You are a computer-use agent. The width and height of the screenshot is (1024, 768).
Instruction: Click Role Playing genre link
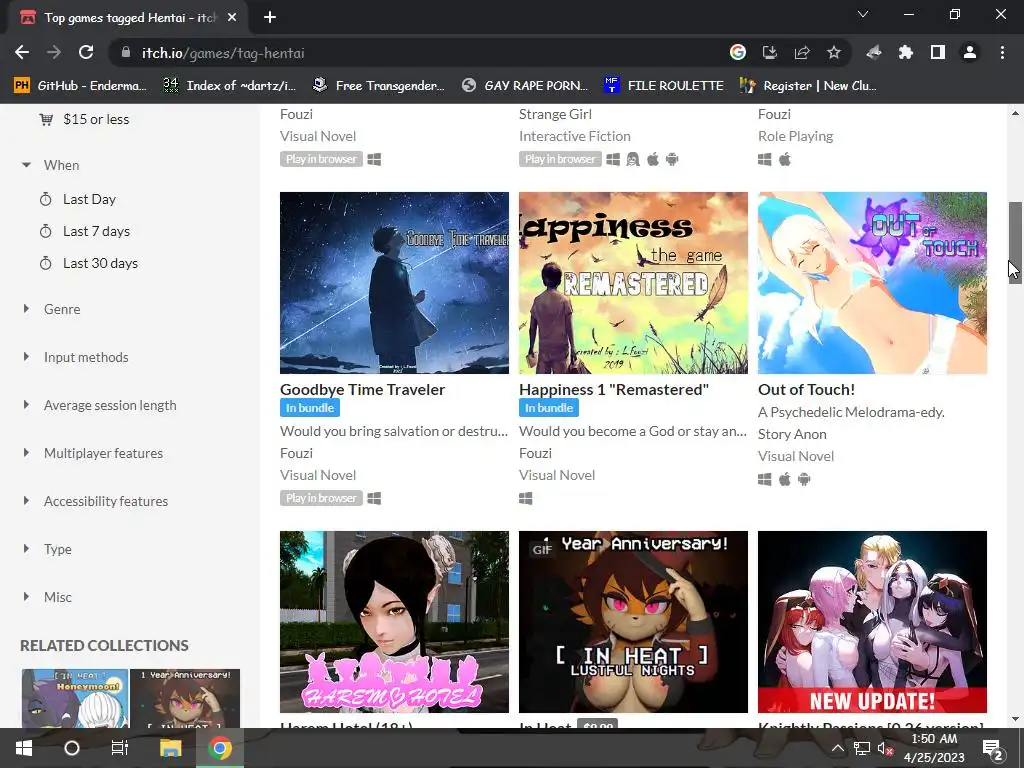[x=795, y=136]
